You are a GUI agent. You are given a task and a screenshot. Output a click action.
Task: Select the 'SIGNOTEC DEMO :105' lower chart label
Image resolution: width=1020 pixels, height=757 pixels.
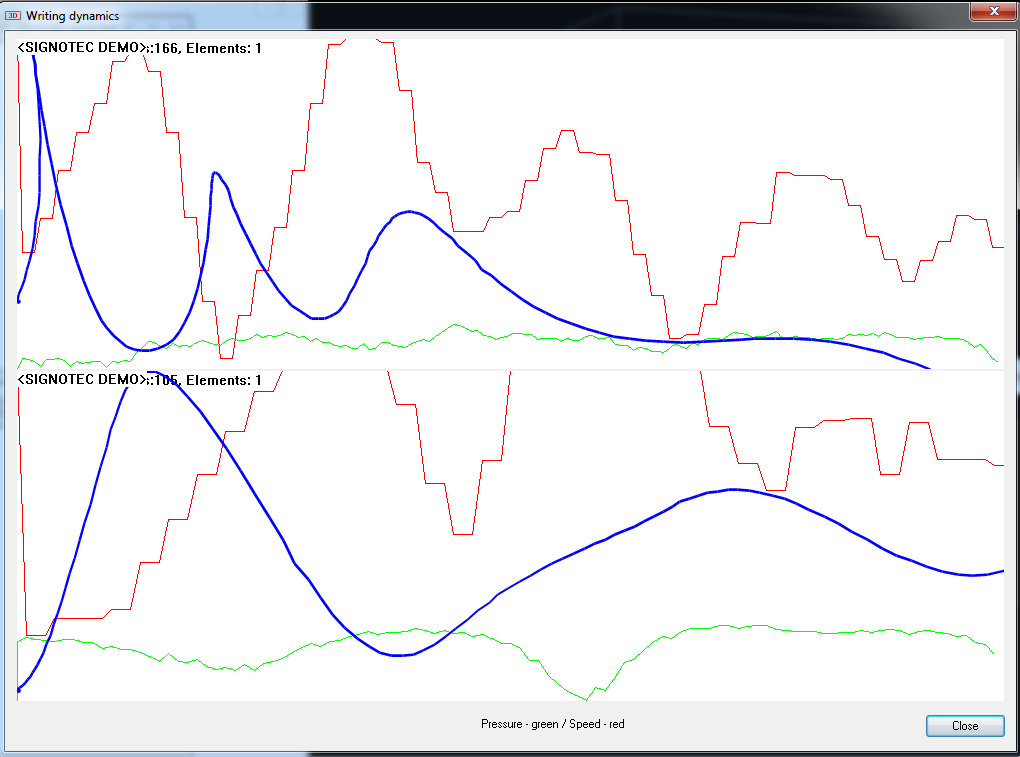click(140, 380)
